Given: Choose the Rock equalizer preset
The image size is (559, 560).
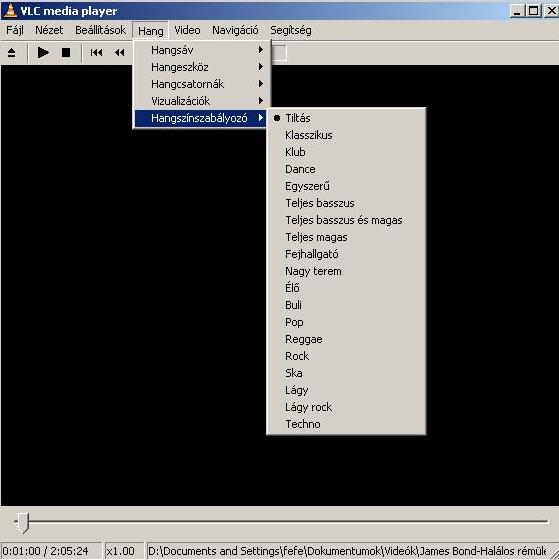Looking at the screenshot, I should click(x=346, y=356).
